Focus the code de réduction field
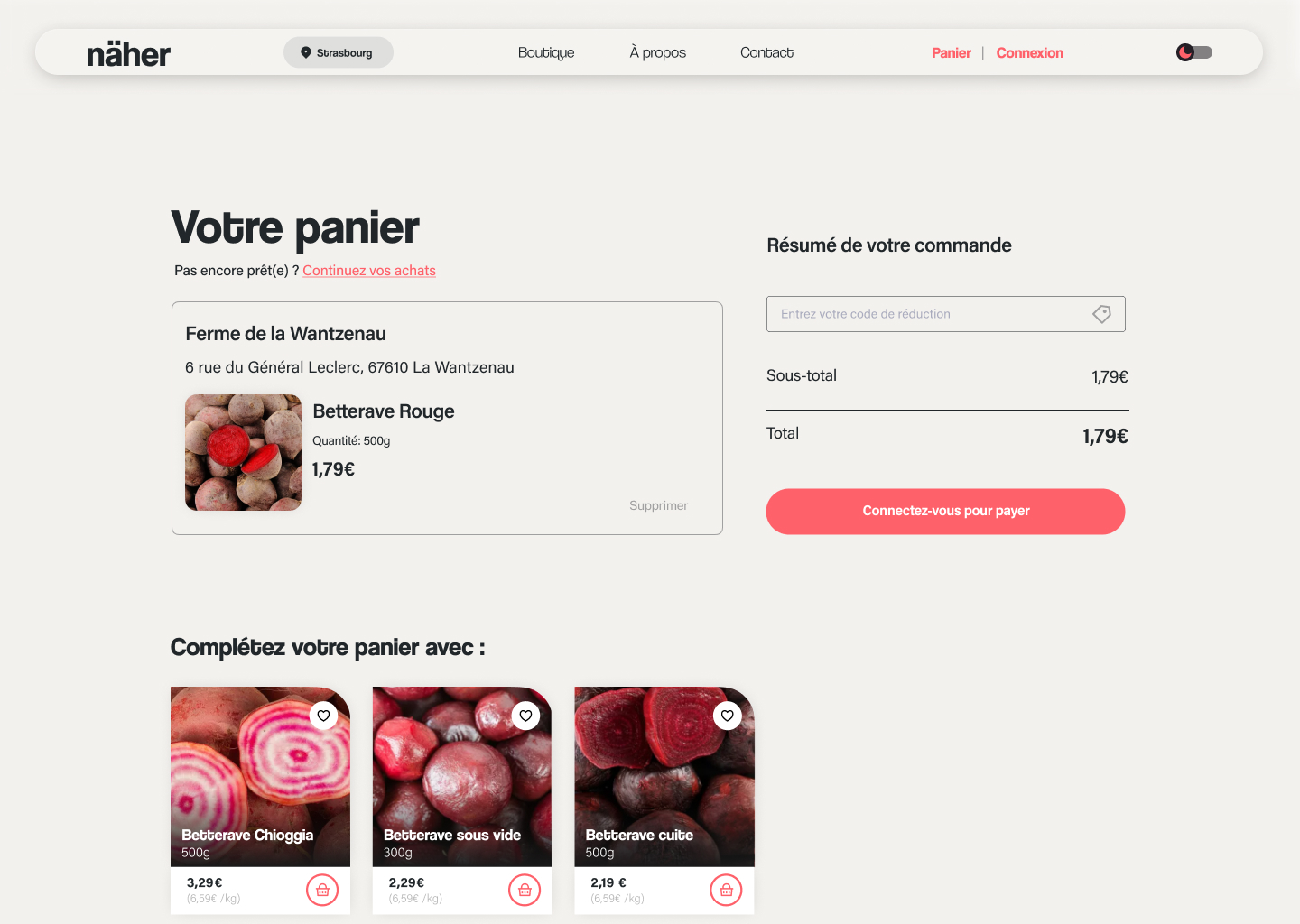 coord(946,314)
